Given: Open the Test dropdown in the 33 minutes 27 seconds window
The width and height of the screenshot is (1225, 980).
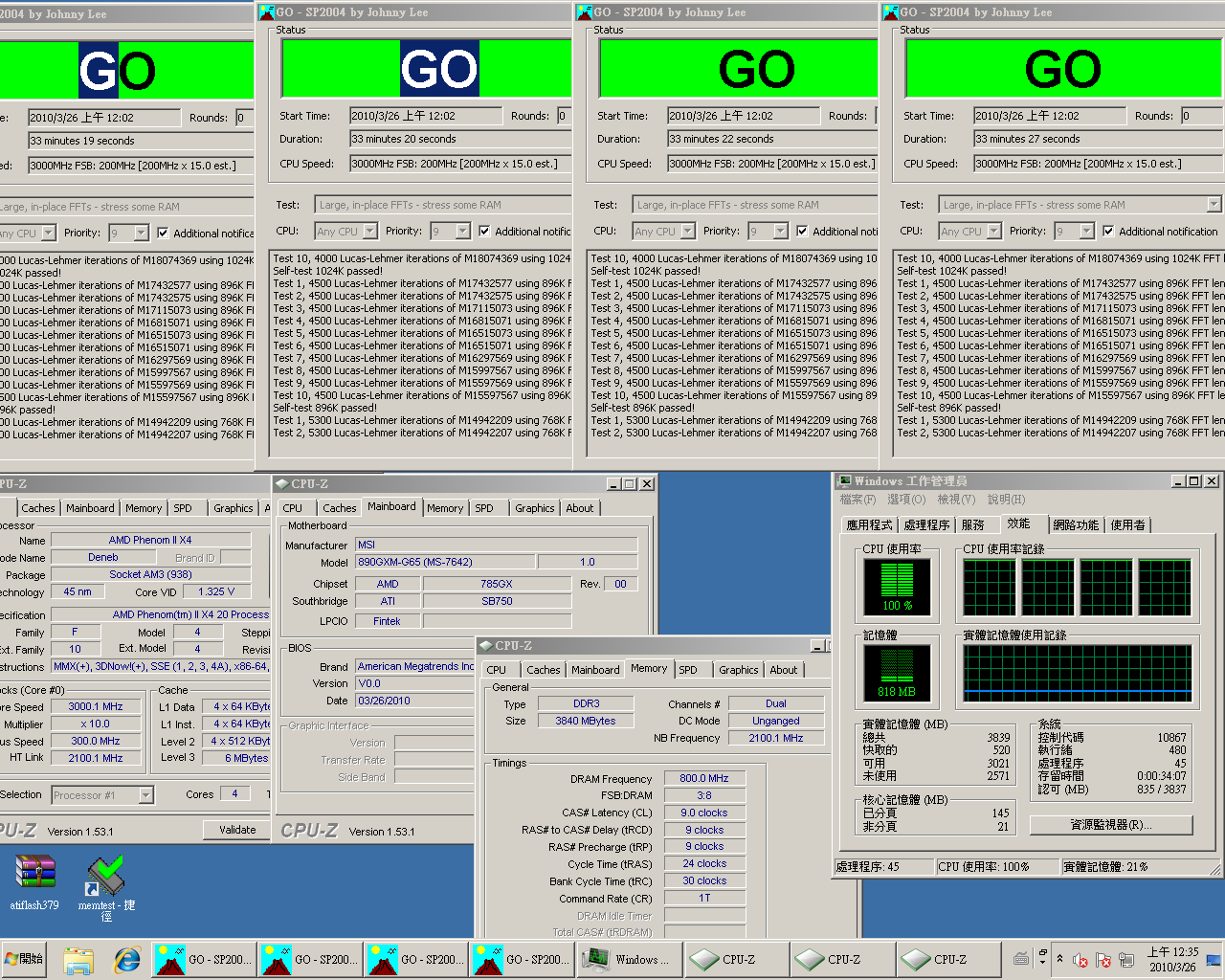Looking at the screenshot, I should (x=1214, y=205).
